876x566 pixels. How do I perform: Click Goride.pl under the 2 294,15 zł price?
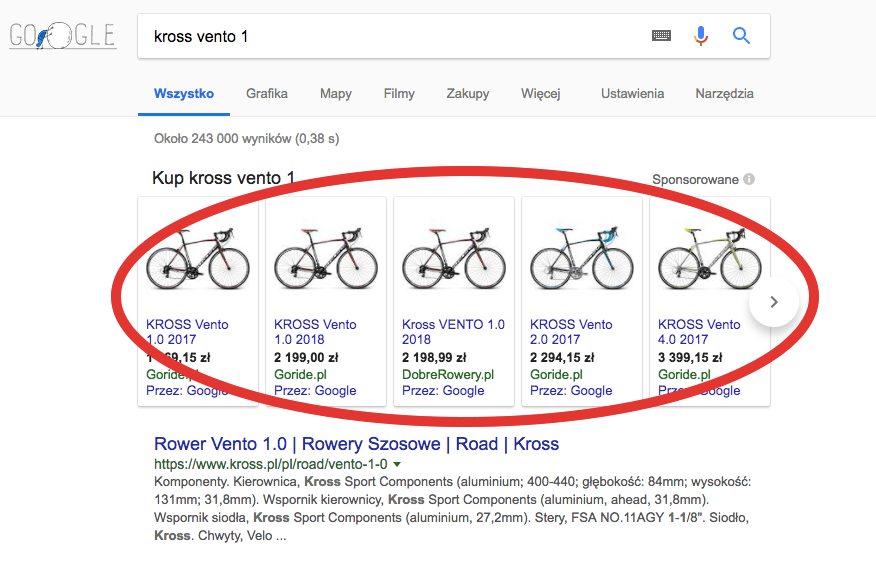(556, 374)
